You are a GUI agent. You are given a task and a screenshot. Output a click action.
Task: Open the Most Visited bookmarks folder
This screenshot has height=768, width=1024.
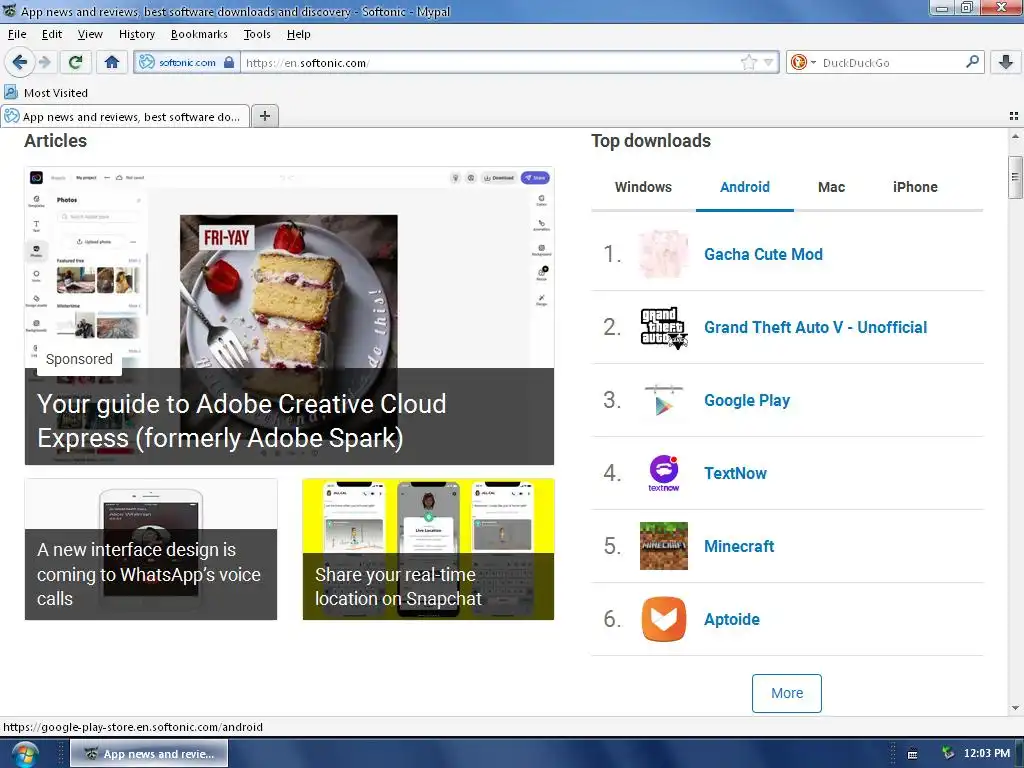click(x=46, y=93)
